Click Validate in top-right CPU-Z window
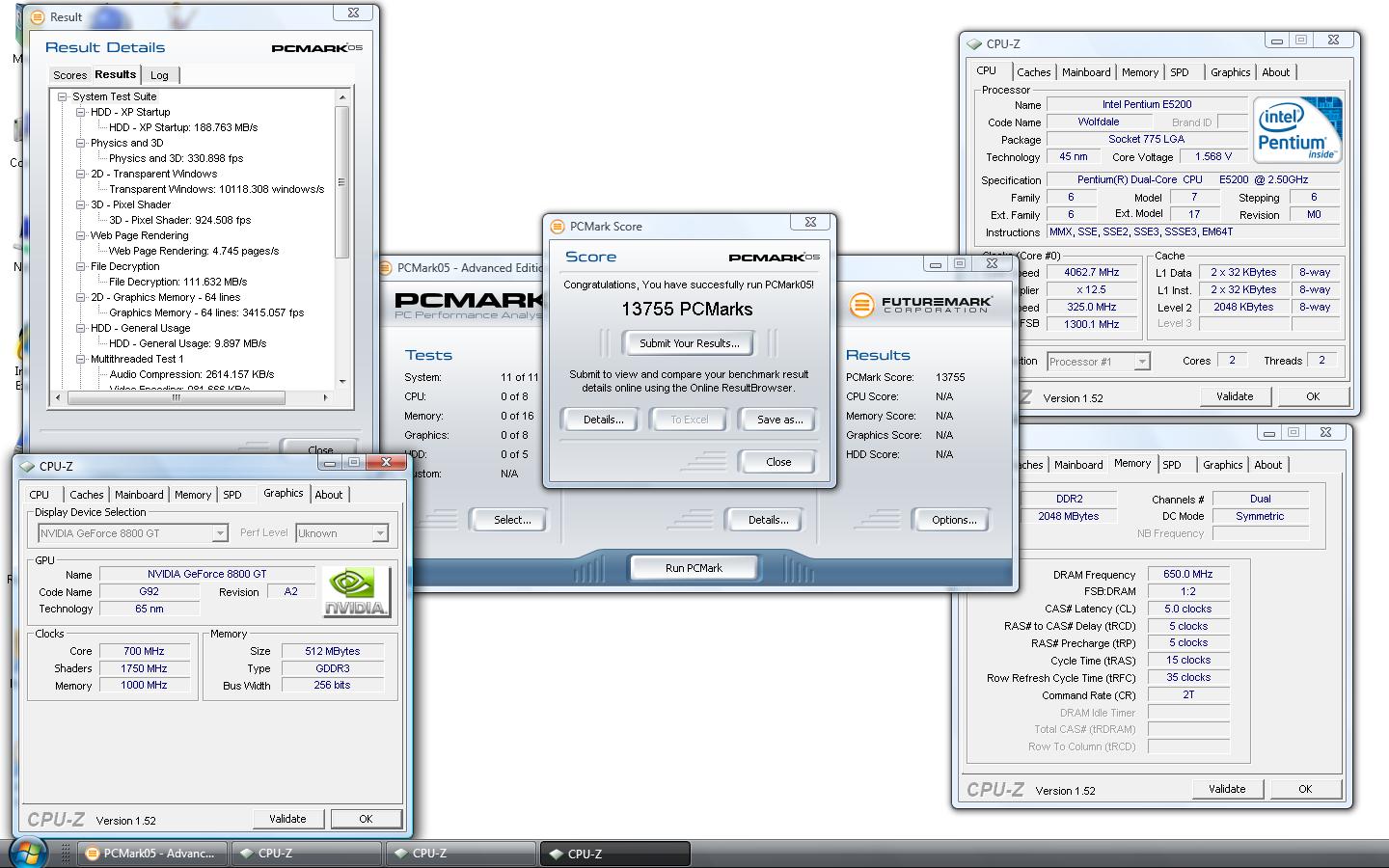 point(1235,396)
